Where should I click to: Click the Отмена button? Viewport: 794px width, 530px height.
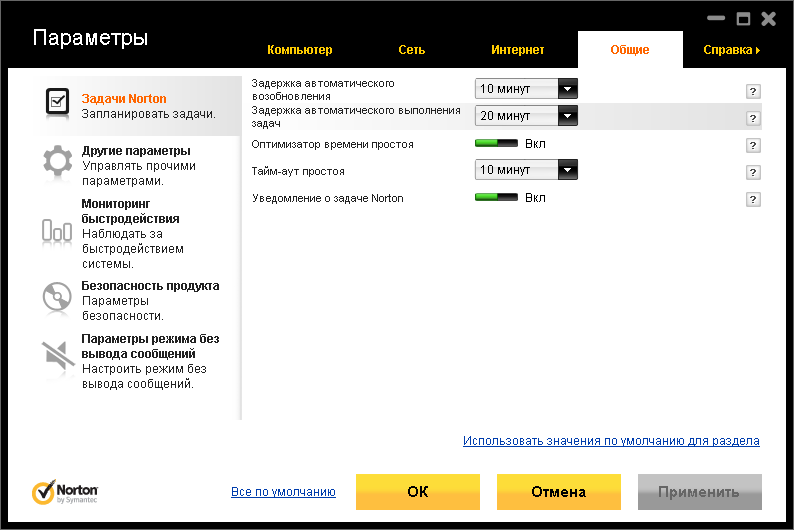pos(559,492)
